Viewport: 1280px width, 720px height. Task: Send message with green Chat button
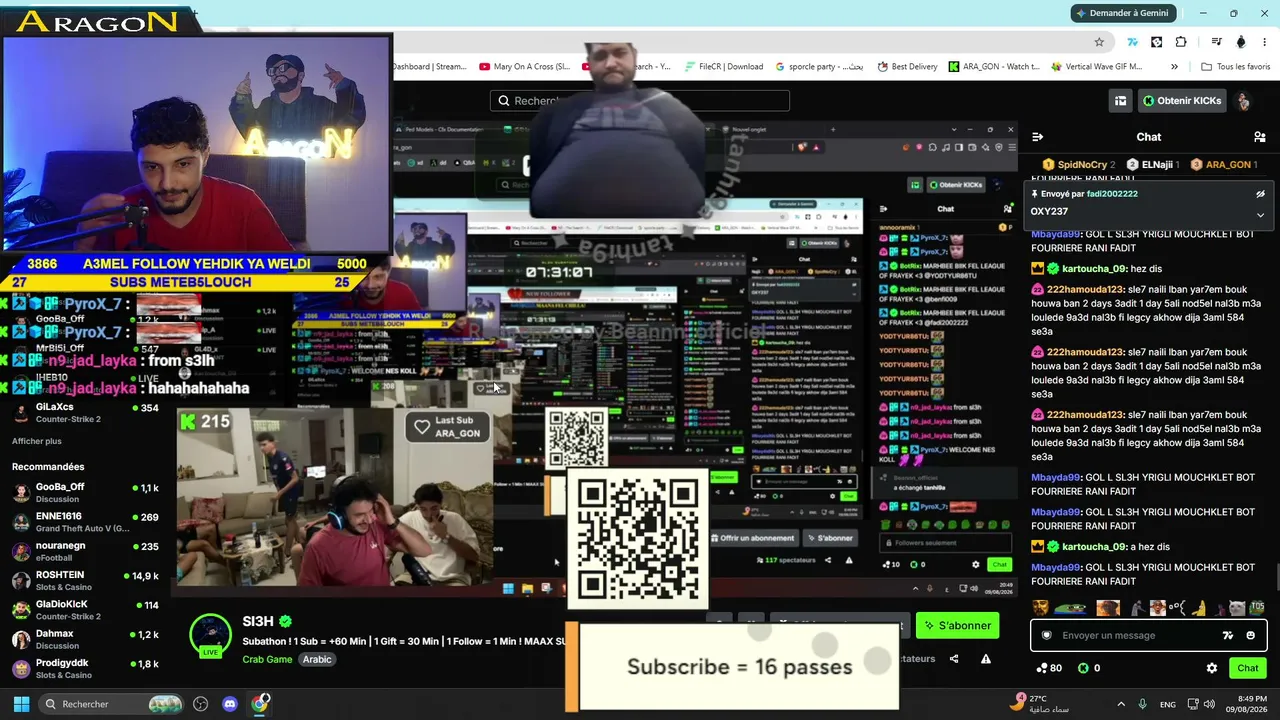click(1248, 668)
